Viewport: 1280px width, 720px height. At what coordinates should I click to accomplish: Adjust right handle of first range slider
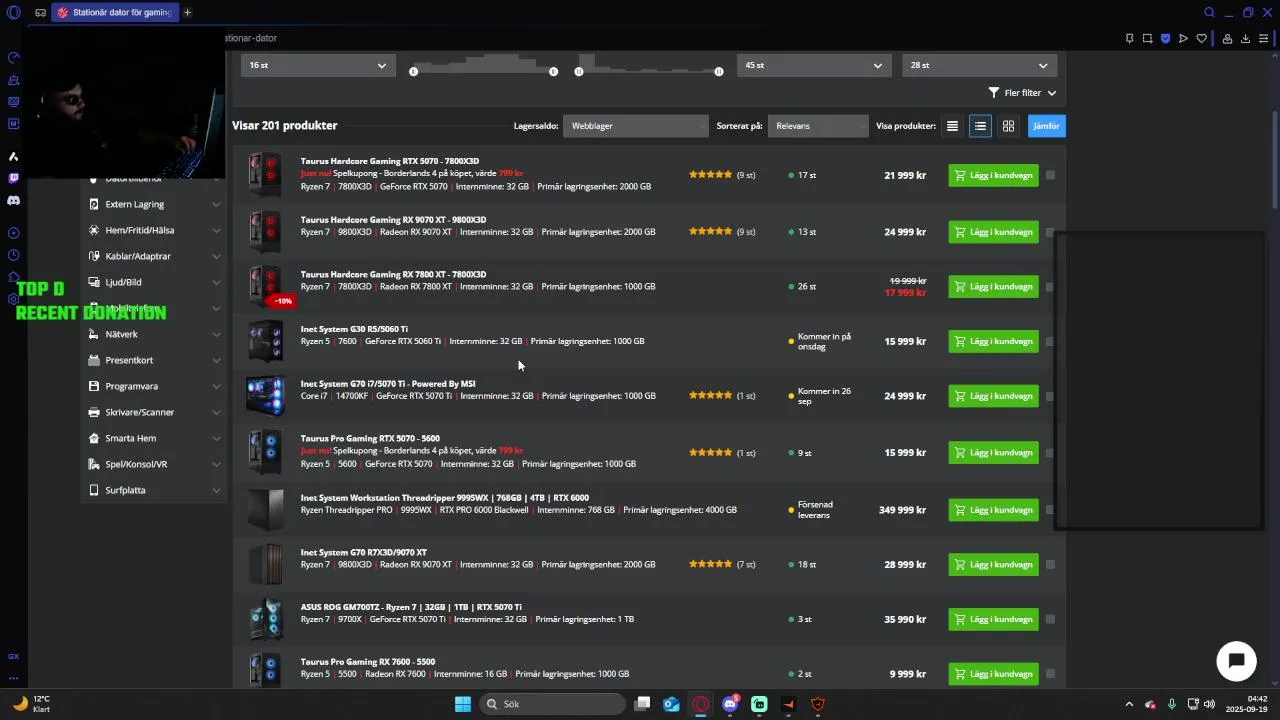coord(553,71)
